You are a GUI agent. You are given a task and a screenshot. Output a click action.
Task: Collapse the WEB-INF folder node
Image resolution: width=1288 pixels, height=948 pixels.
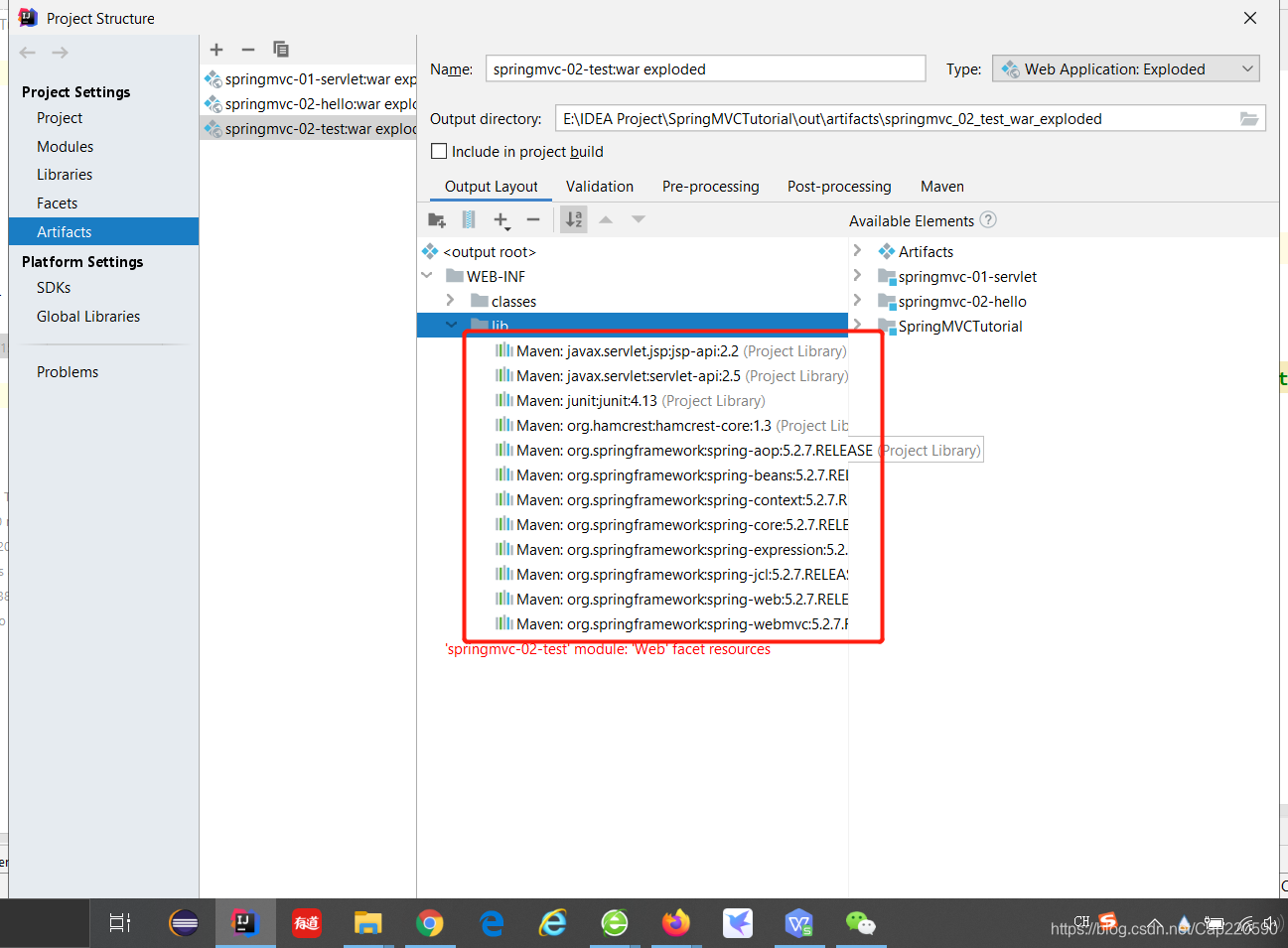tap(427, 276)
